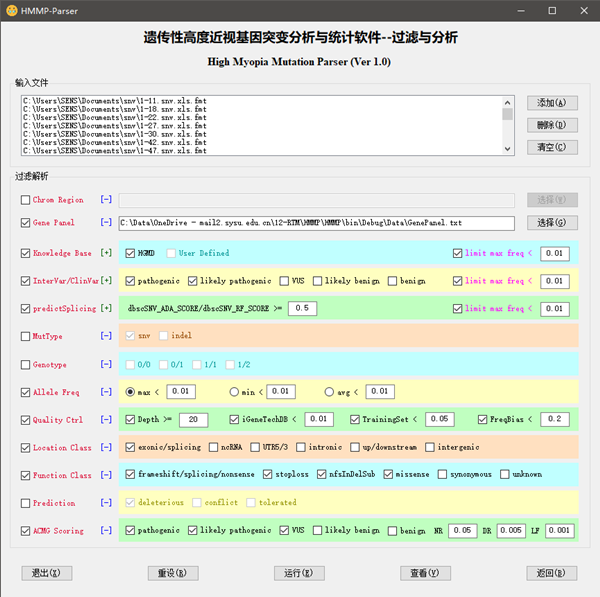Screen dimensions: 600x597
Task: Click the 清空(C) clear button
Action: pos(552,147)
